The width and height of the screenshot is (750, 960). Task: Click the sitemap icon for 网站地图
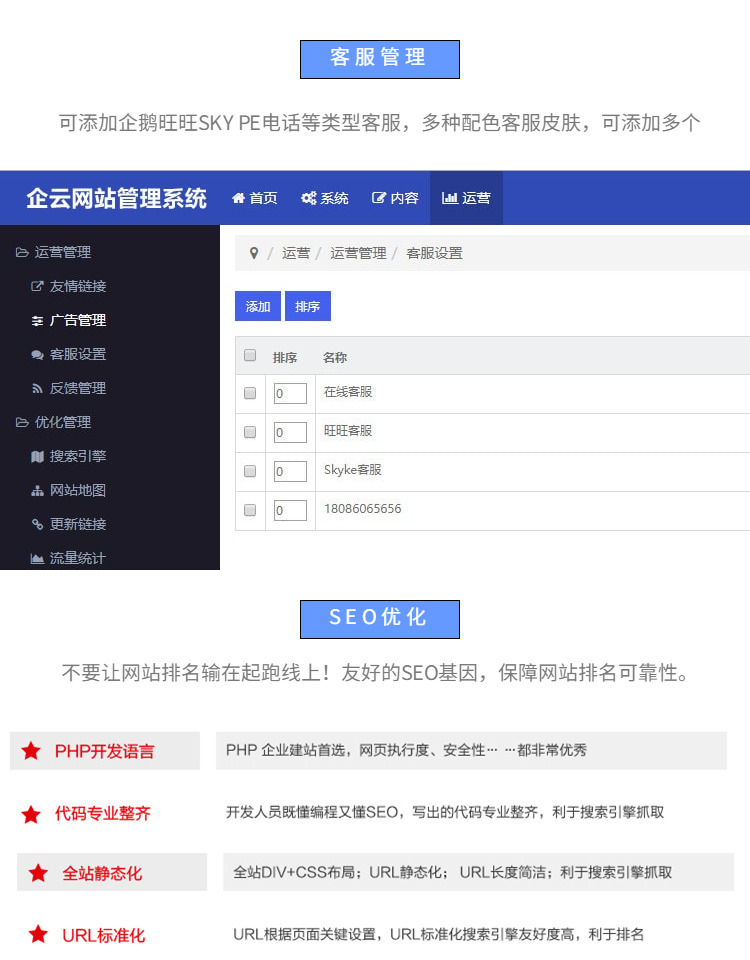pos(37,490)
